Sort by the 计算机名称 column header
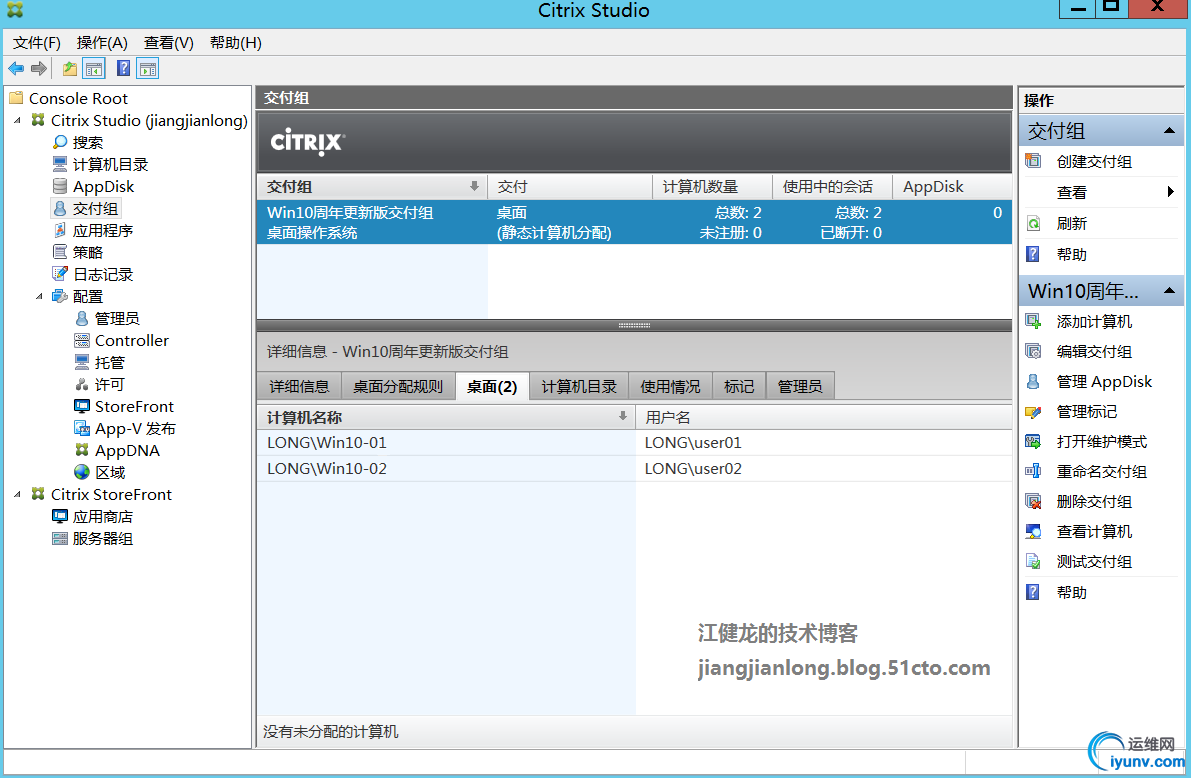Viewport: 1191px width, 778px height. click(446, 417)
